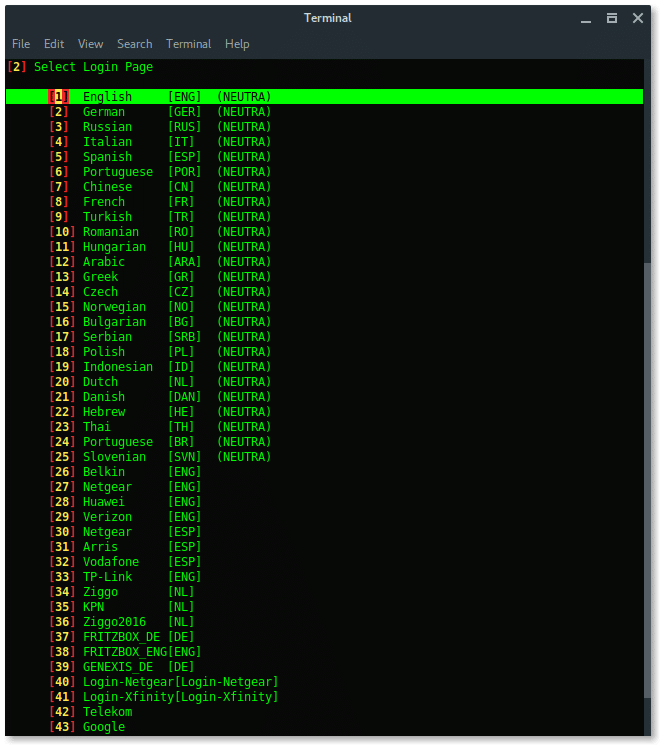
Task: Click the 'Dutch' list entry
Action: click(100, 382)
